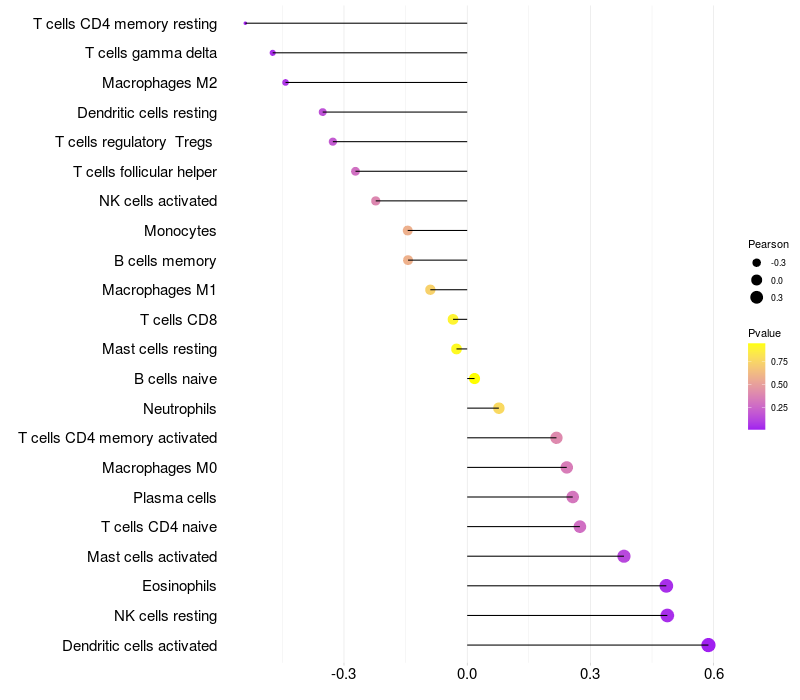Click the Pearson 0.3 legend circle
800x700 pixels.
[757, 297]
